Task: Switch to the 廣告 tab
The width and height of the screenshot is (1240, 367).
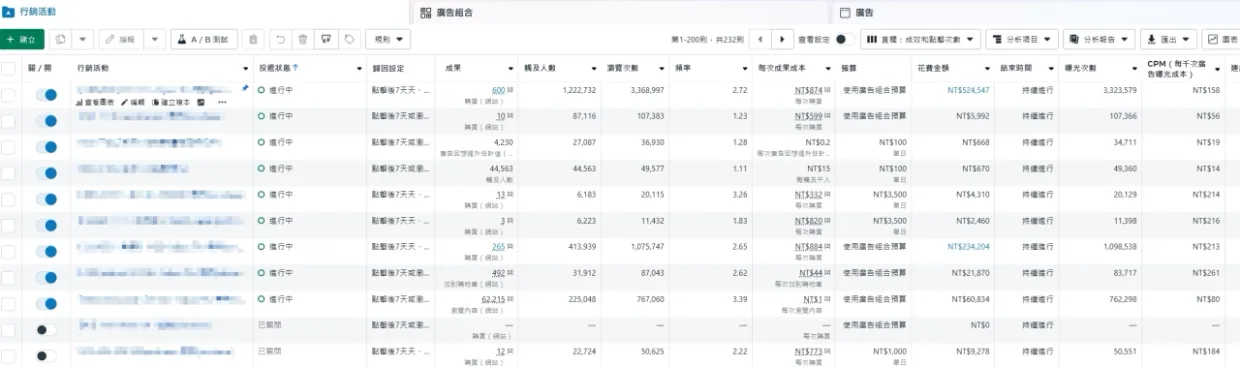Action: (x=1036, y=13)
